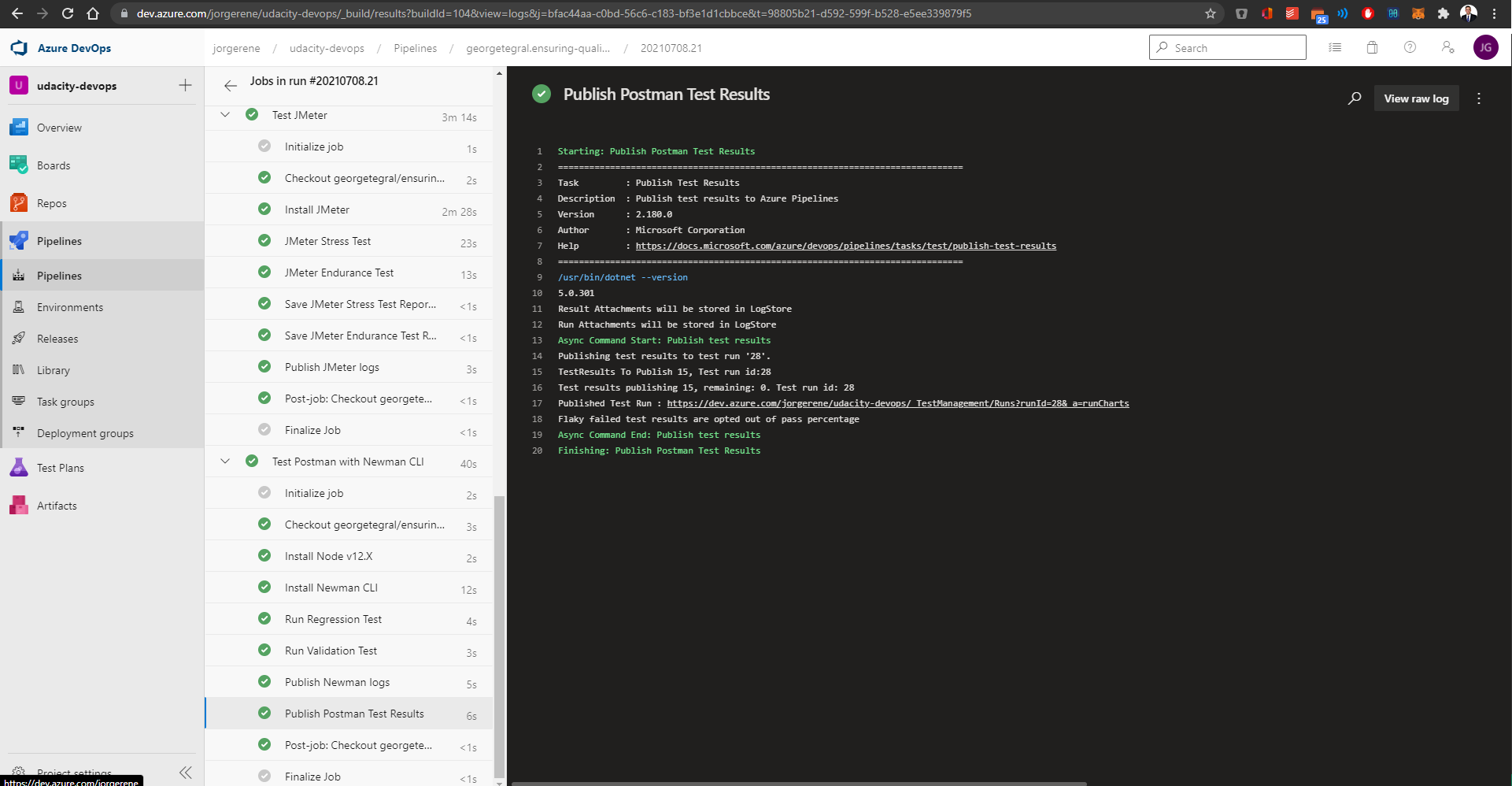
Task: Click the log horizontal scrollbar at bottom
Action: [799, 784]
